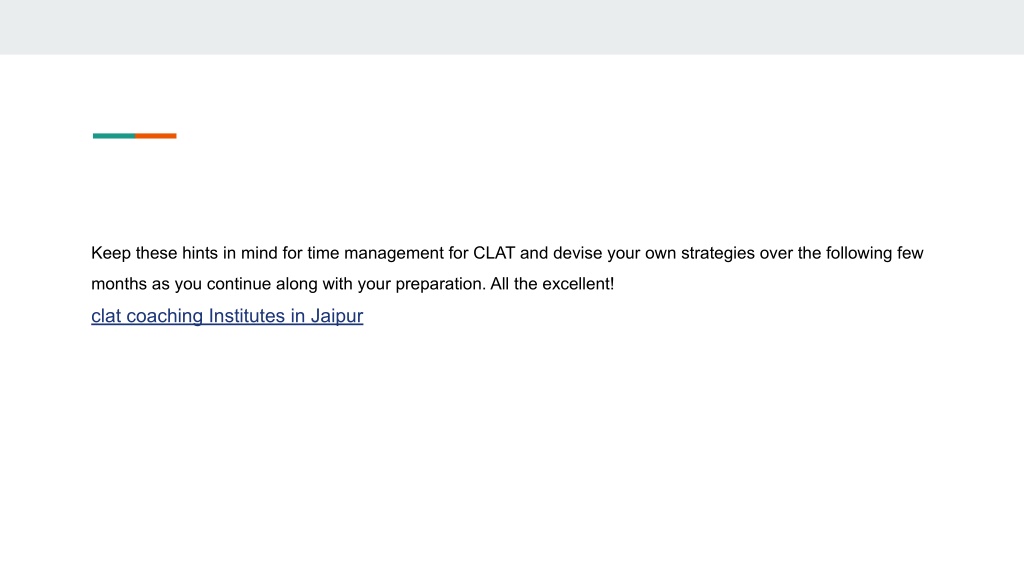The height and width of the screenshot is (576, 1024).
Task: Click the word "coaching" in the hyperlink
Action: click(165, 316)
